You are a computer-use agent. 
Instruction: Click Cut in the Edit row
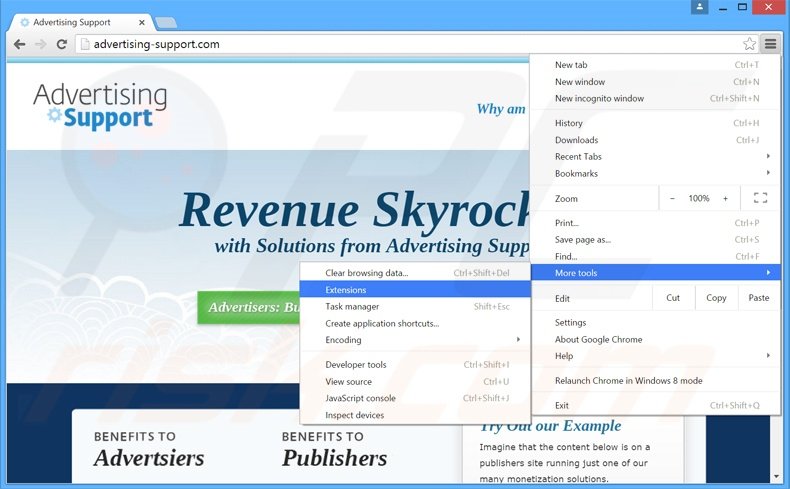point(673,298)
